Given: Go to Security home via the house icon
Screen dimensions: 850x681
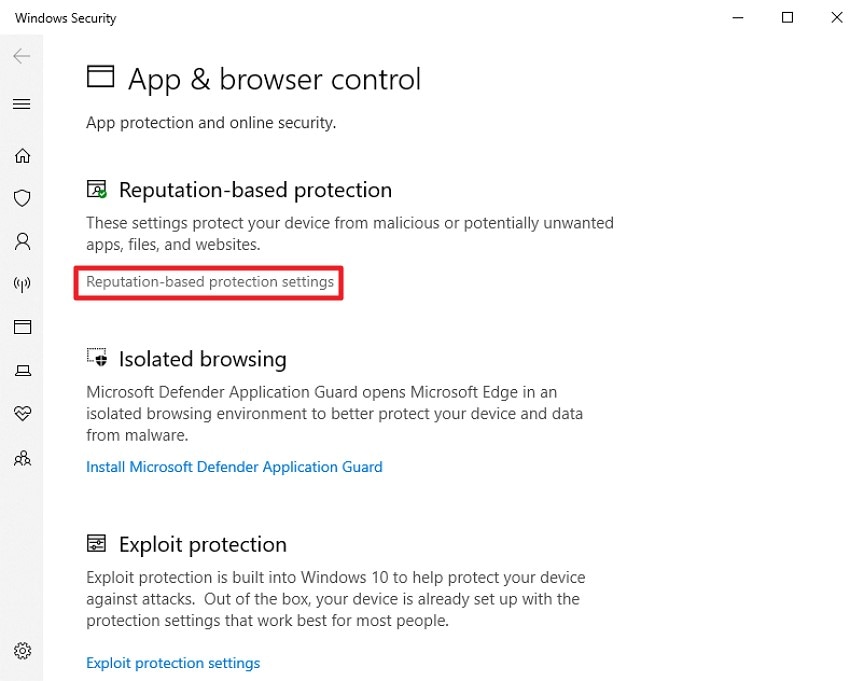Looking at the screenshot, I should 22,156.
